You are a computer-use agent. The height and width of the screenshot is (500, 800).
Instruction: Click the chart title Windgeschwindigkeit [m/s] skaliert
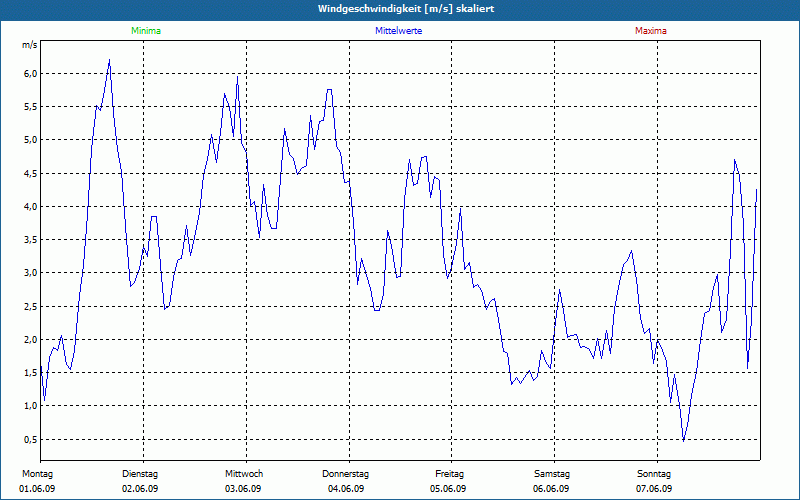click(406, 9)
